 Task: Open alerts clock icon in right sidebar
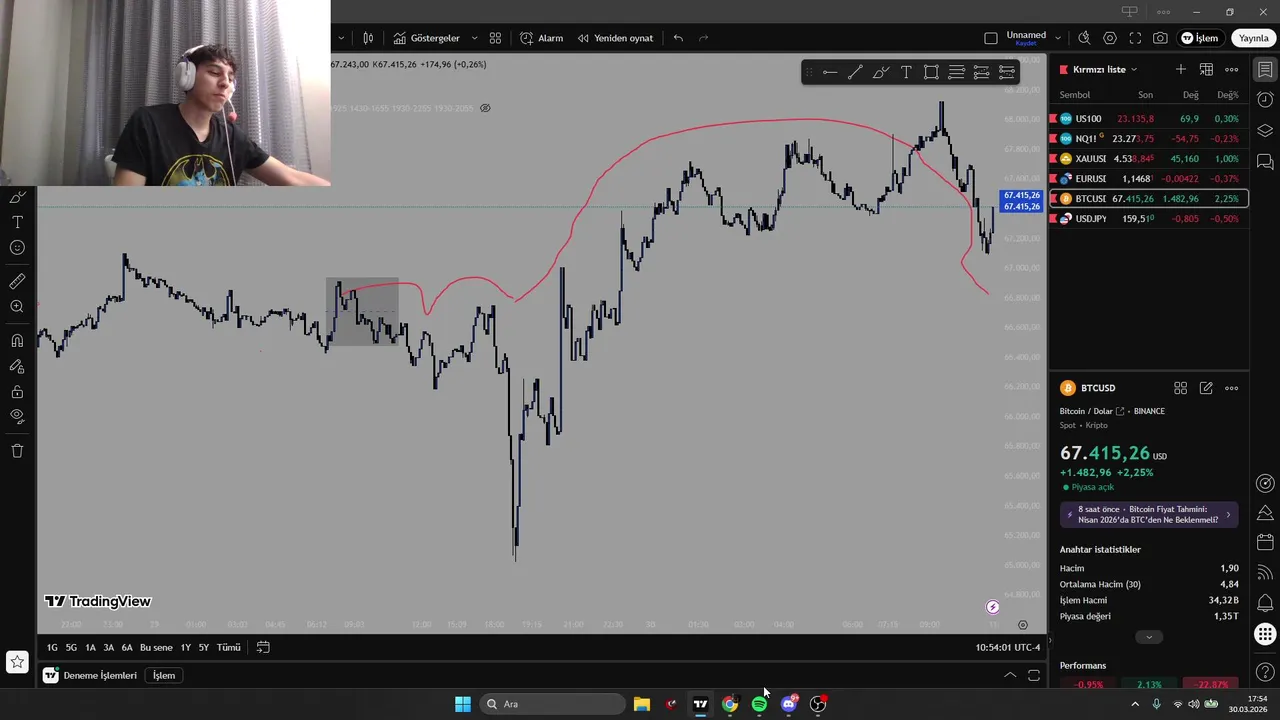[1265, 100]
